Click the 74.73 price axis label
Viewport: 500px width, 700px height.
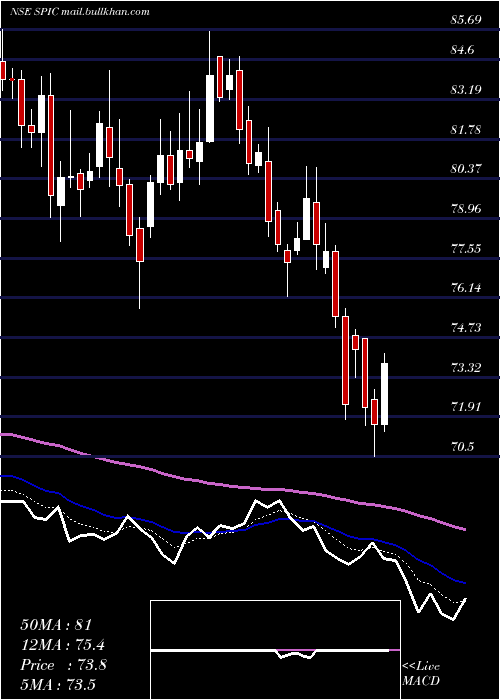[467, 328]
